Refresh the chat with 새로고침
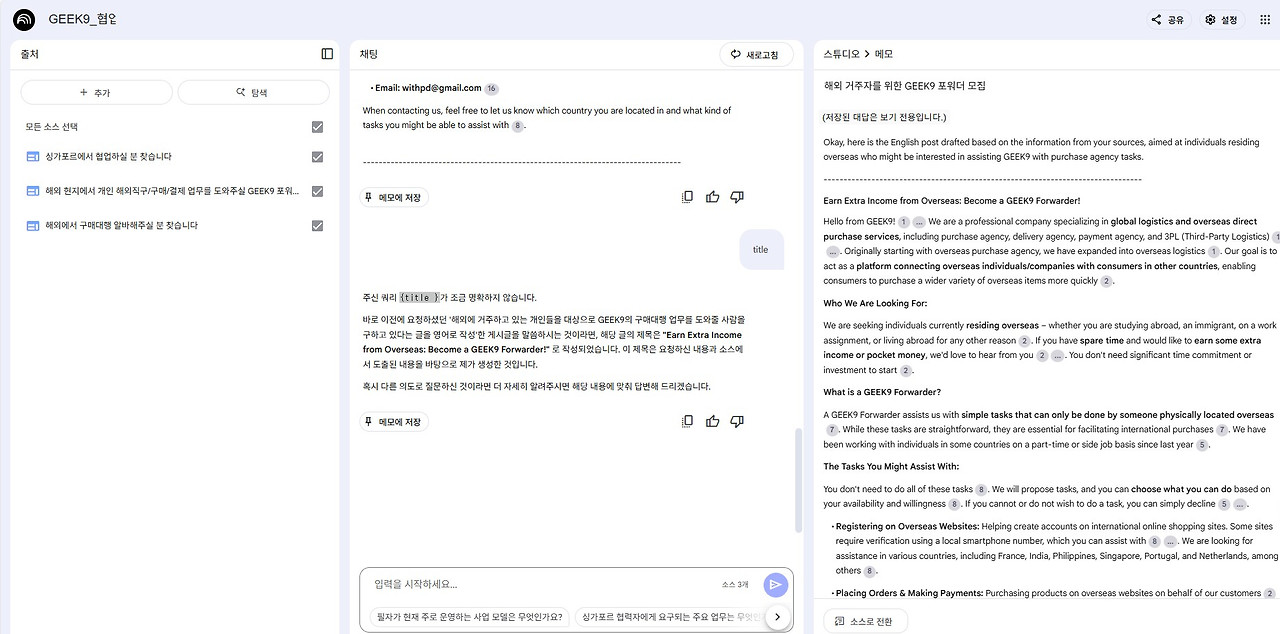The width and height of the screenshot is (1280, 634). tap(752, 54)
